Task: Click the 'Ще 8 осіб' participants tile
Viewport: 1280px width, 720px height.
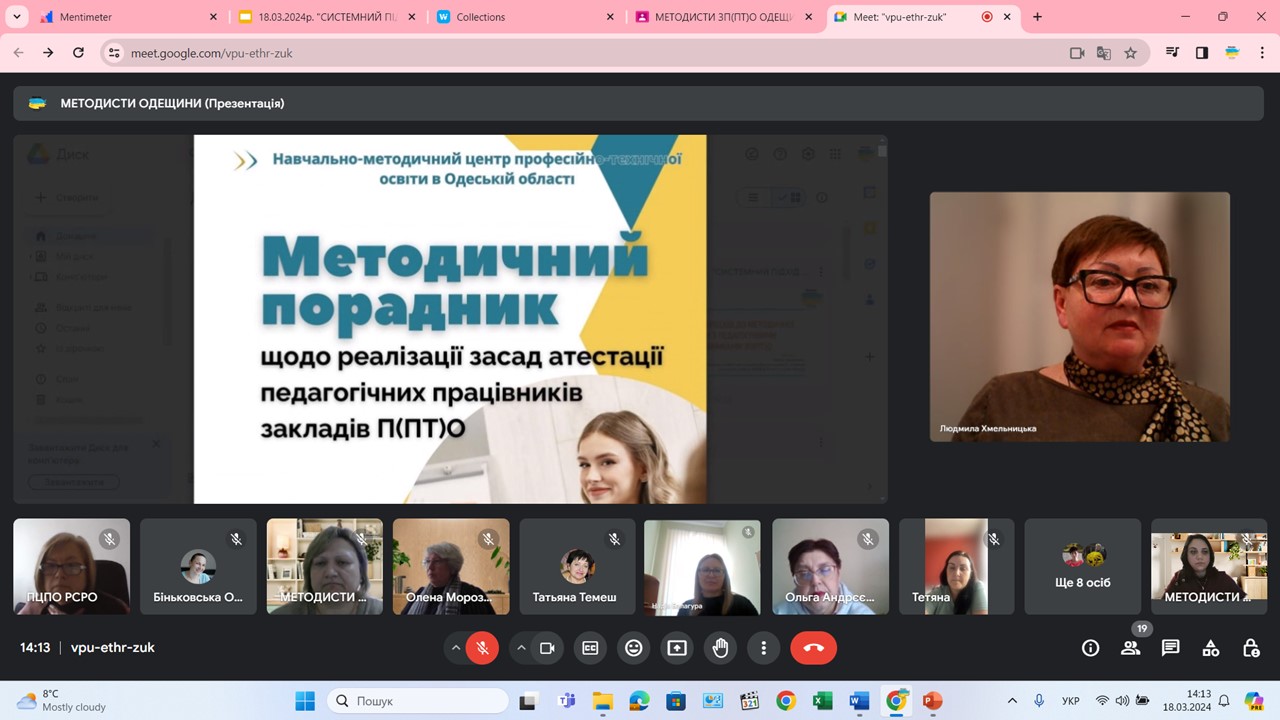Action: pyautogui.click(x=1083, y=566)
